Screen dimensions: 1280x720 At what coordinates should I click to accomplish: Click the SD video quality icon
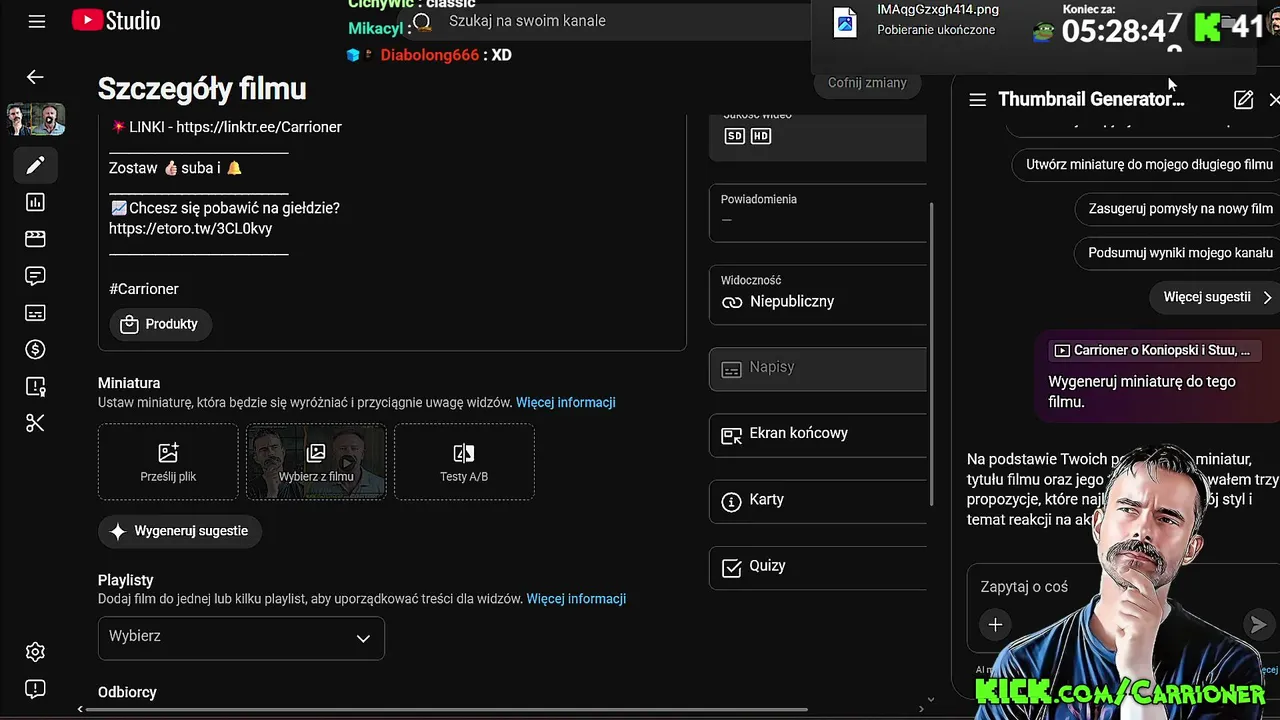point(735,136)
